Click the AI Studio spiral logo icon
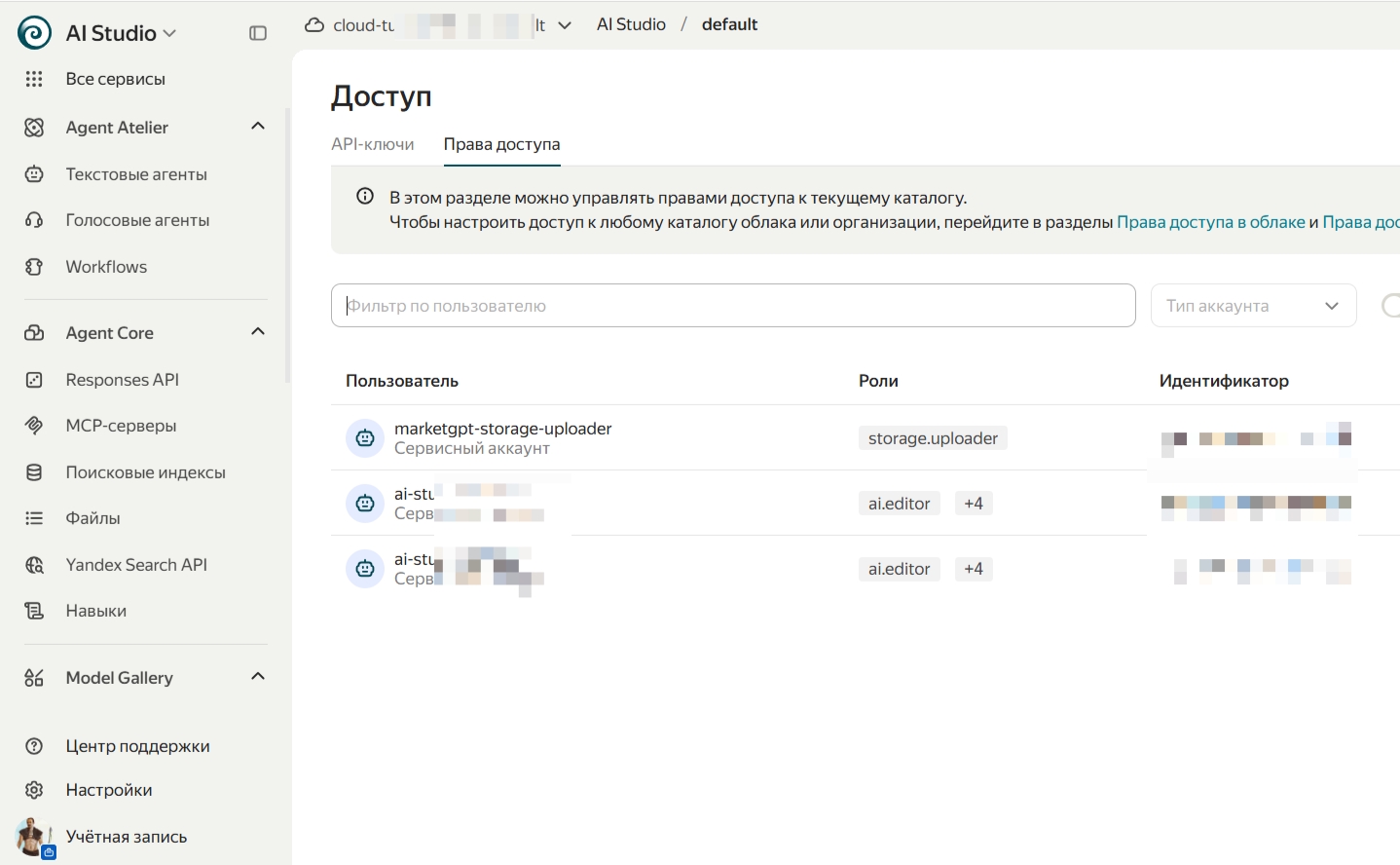The width and height of the screenshot is (1400, 865). pos(34,33)
